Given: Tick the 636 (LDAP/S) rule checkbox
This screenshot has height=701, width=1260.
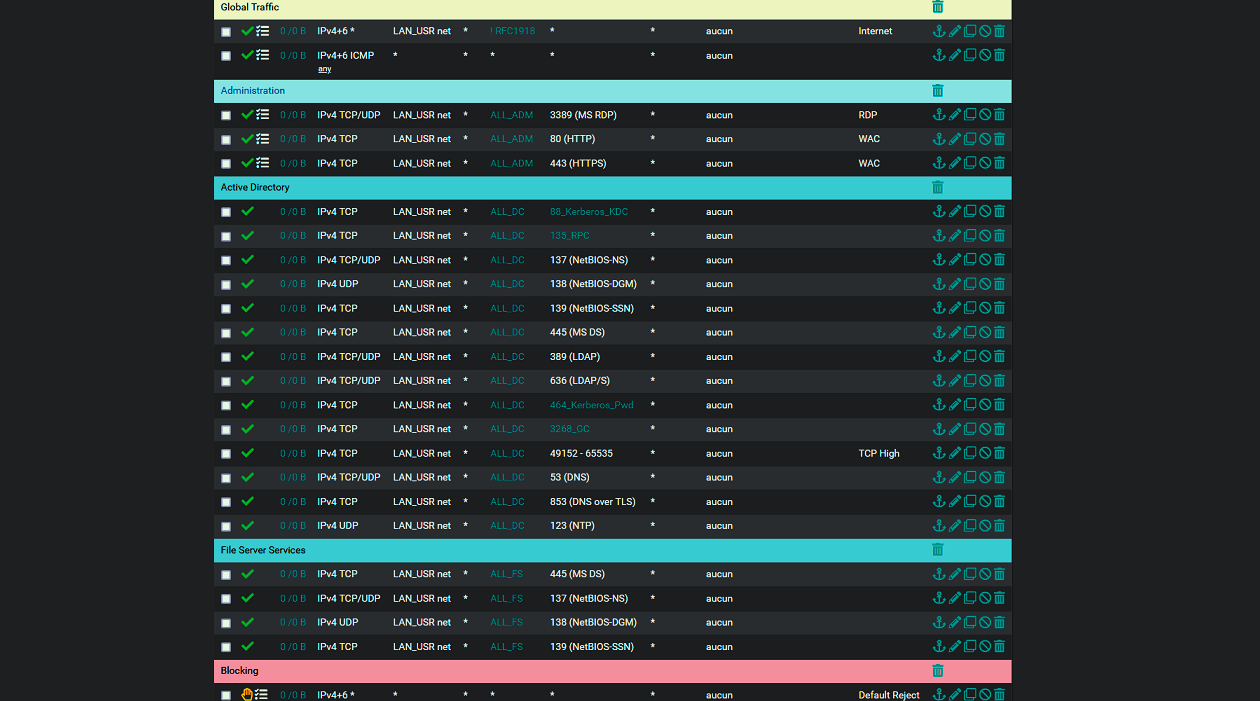Looking at the screenshot, I should coord(226,382).
